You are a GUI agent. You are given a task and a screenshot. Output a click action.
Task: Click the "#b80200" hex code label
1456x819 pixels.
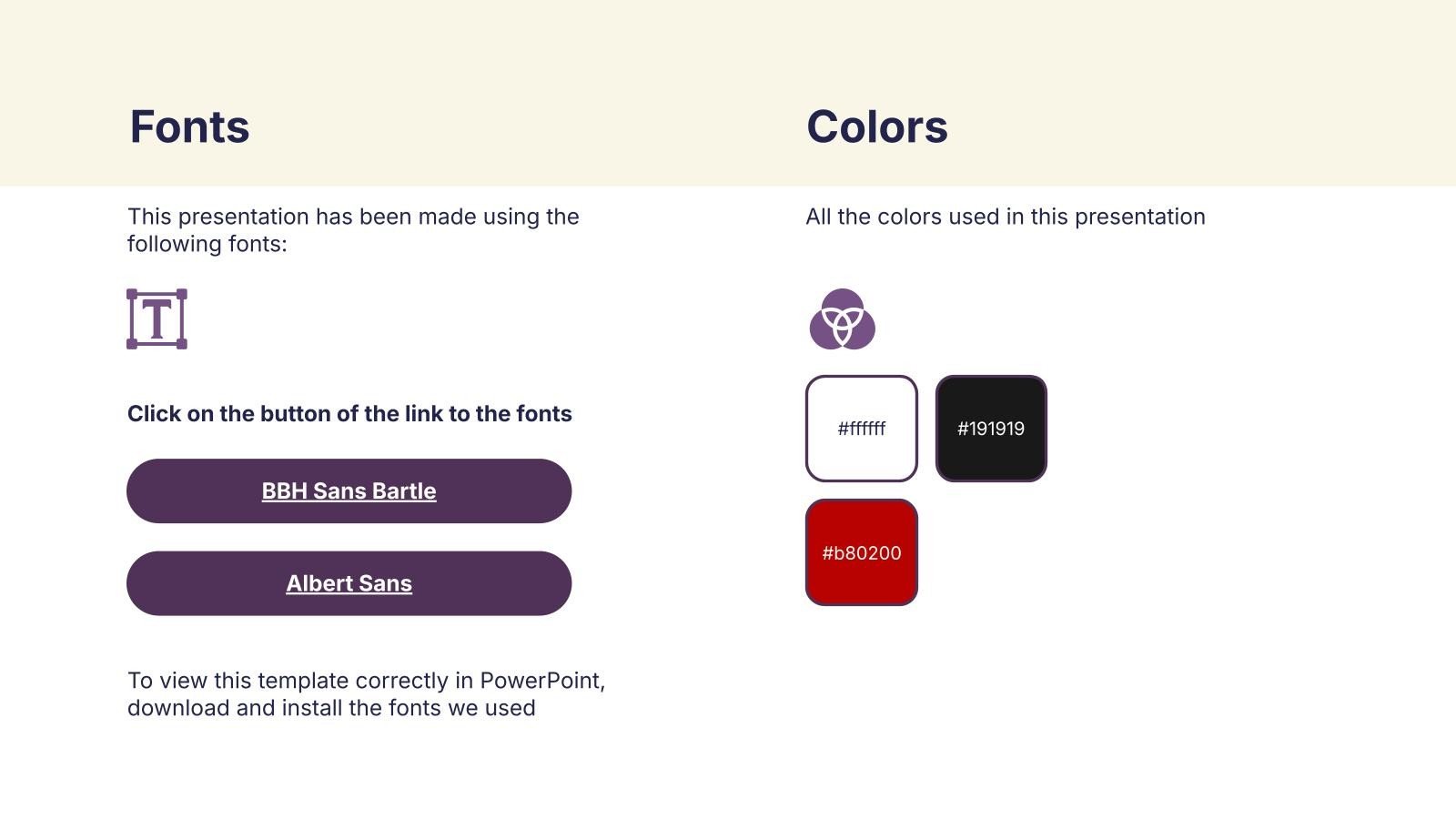coord(861,553)
